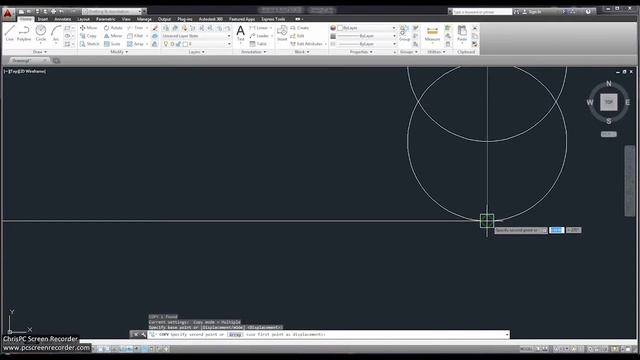Screen dimensions: 640x360
Task: Select the Line drawing tool
Action: pos(10,33)
